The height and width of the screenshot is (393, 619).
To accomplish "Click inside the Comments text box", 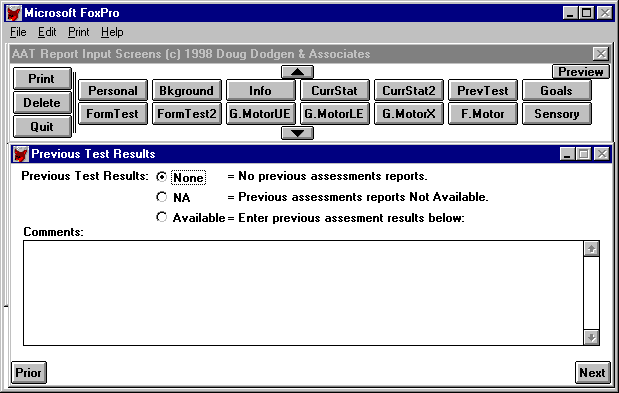I will click(303, 293).
